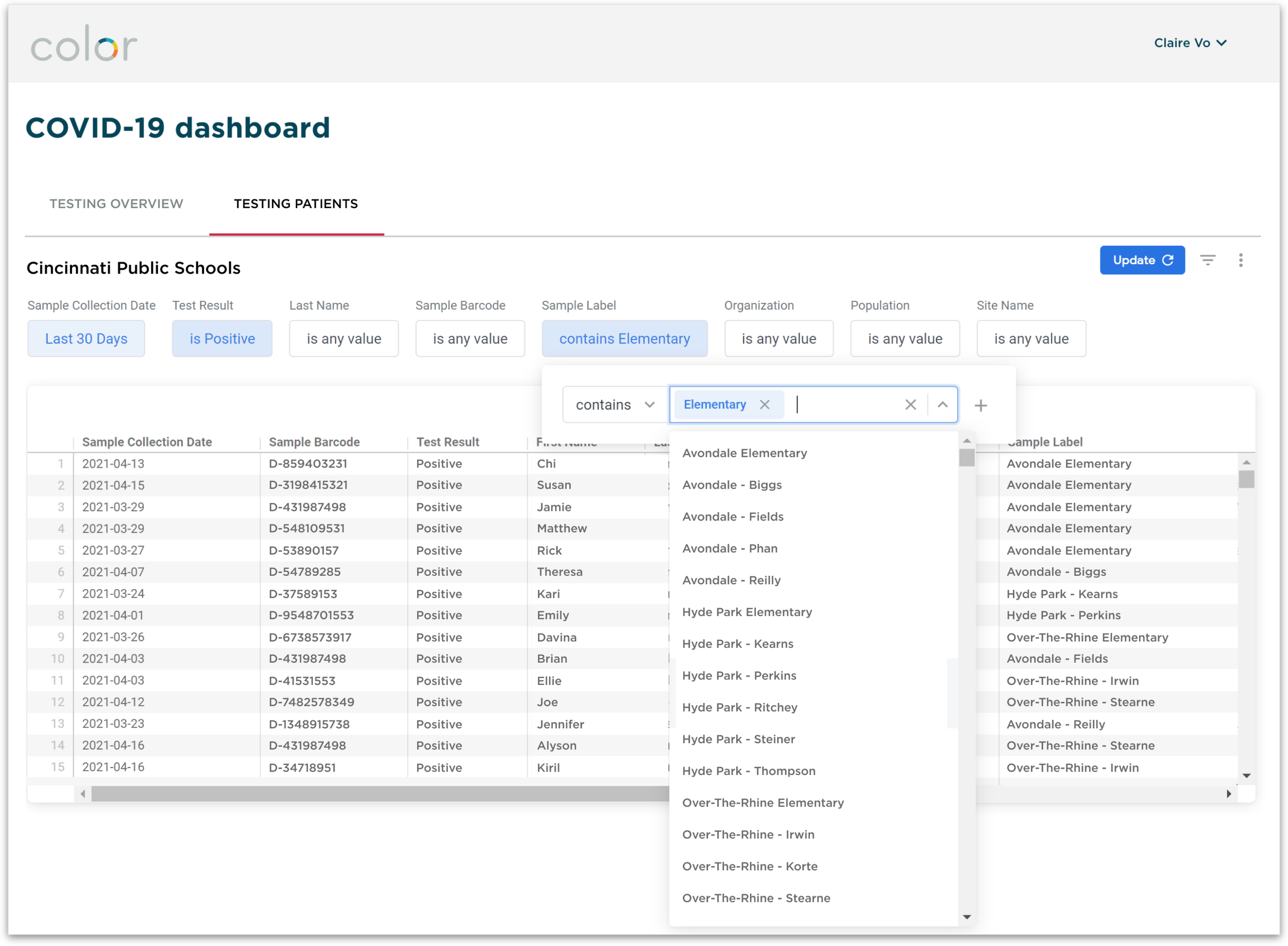This screenshot has height=946, width=1288.
Task: Click barcode D-54789285 in row 6
Action: coord(304,572)
